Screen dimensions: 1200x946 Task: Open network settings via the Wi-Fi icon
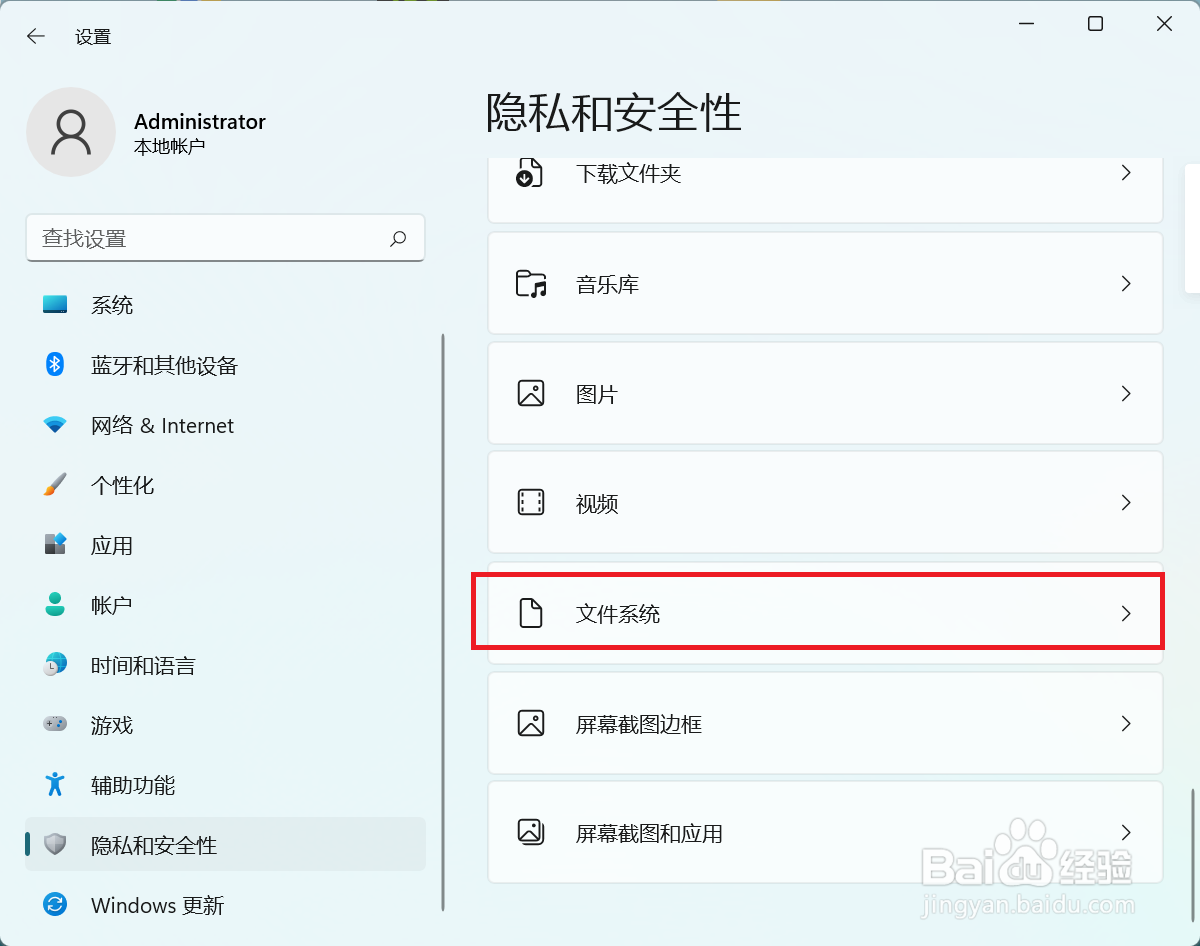(x=54, y=424)
